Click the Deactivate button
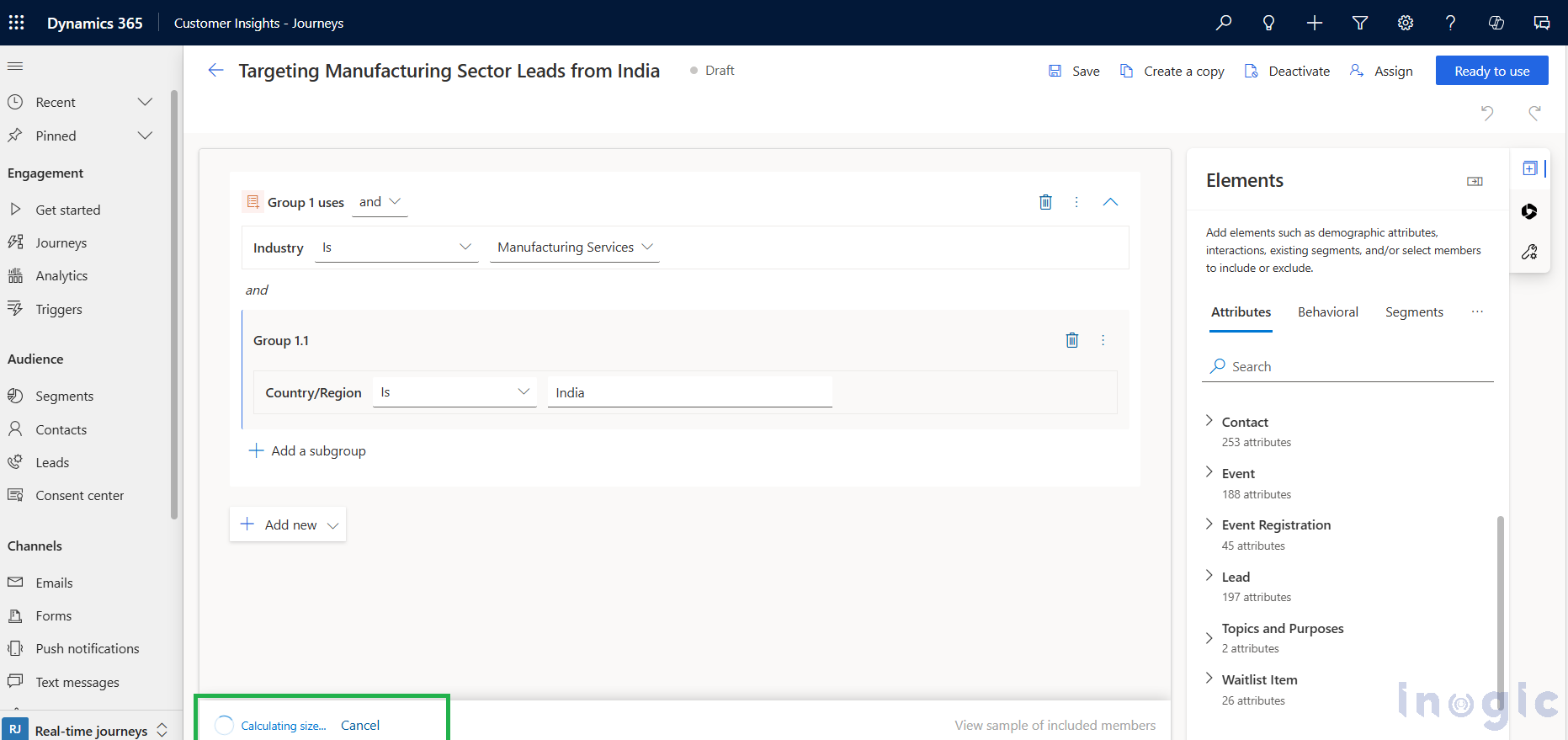Viewport: 1568px width, 740px height. pyautogui.click(x=1288, y=72)
